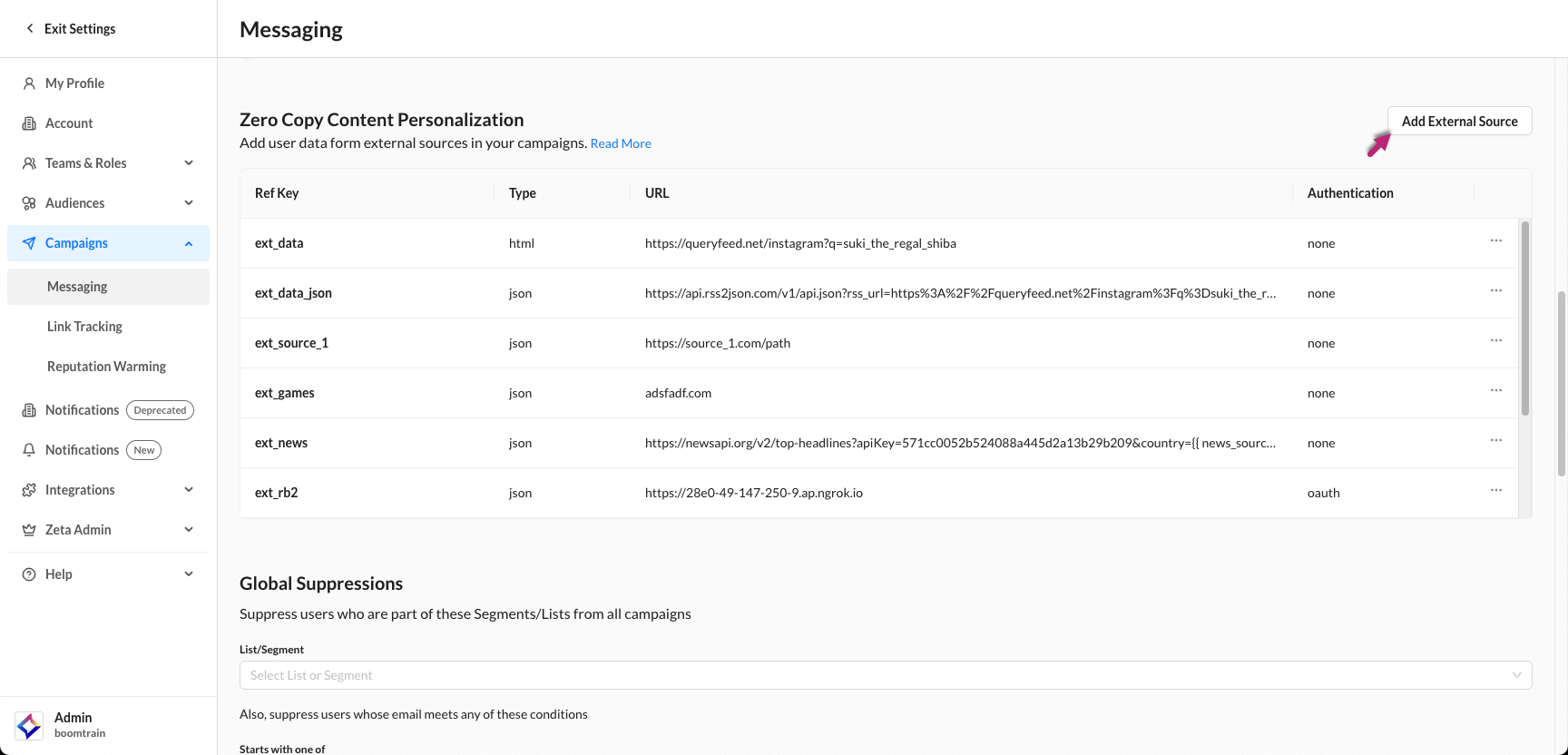Click the Audiences icon in sidebar
Viewport: 1568px width, 755px height.
coord(29,203)
